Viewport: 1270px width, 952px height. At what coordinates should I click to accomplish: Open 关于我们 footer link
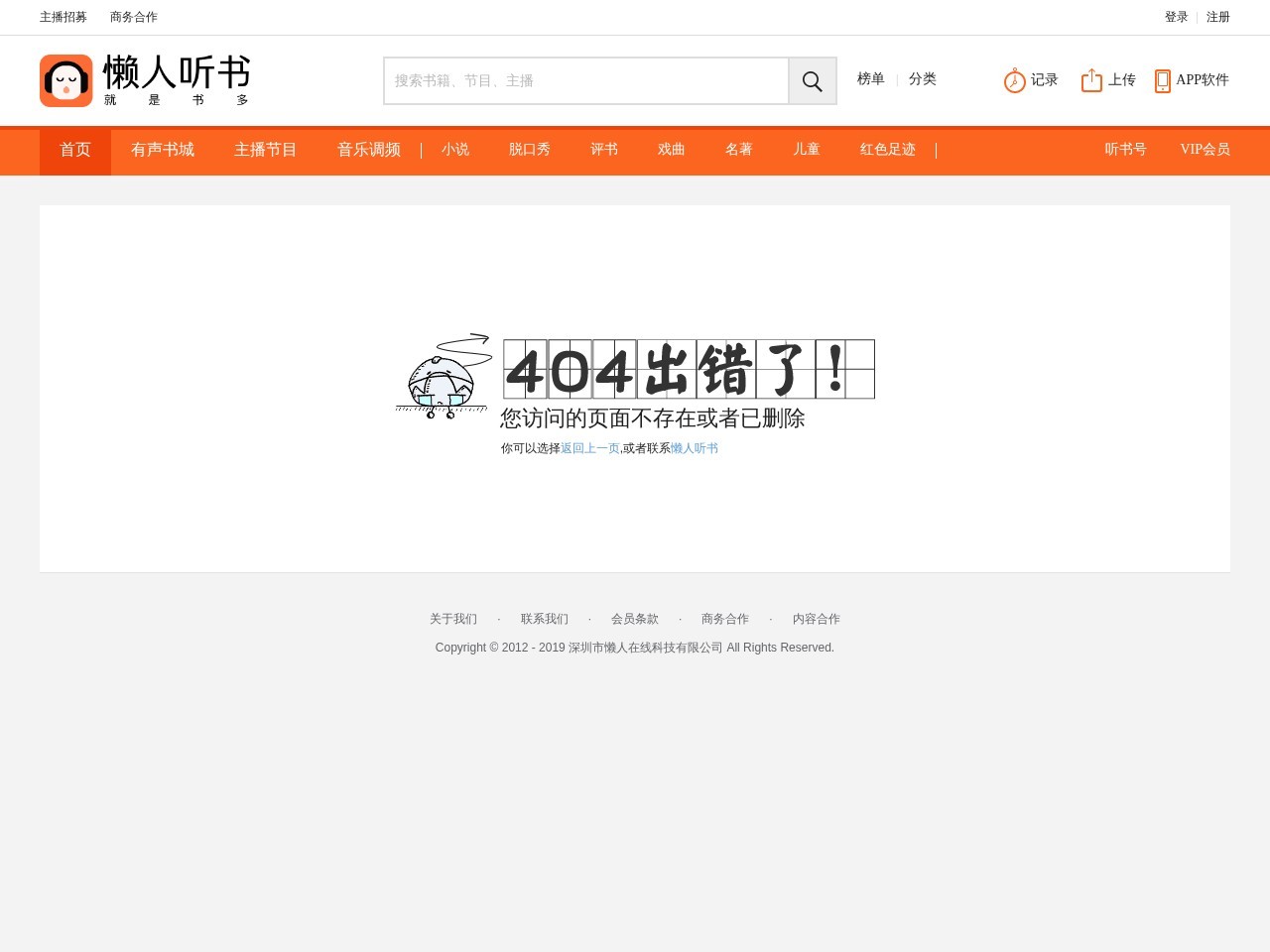tap(453, 619)
